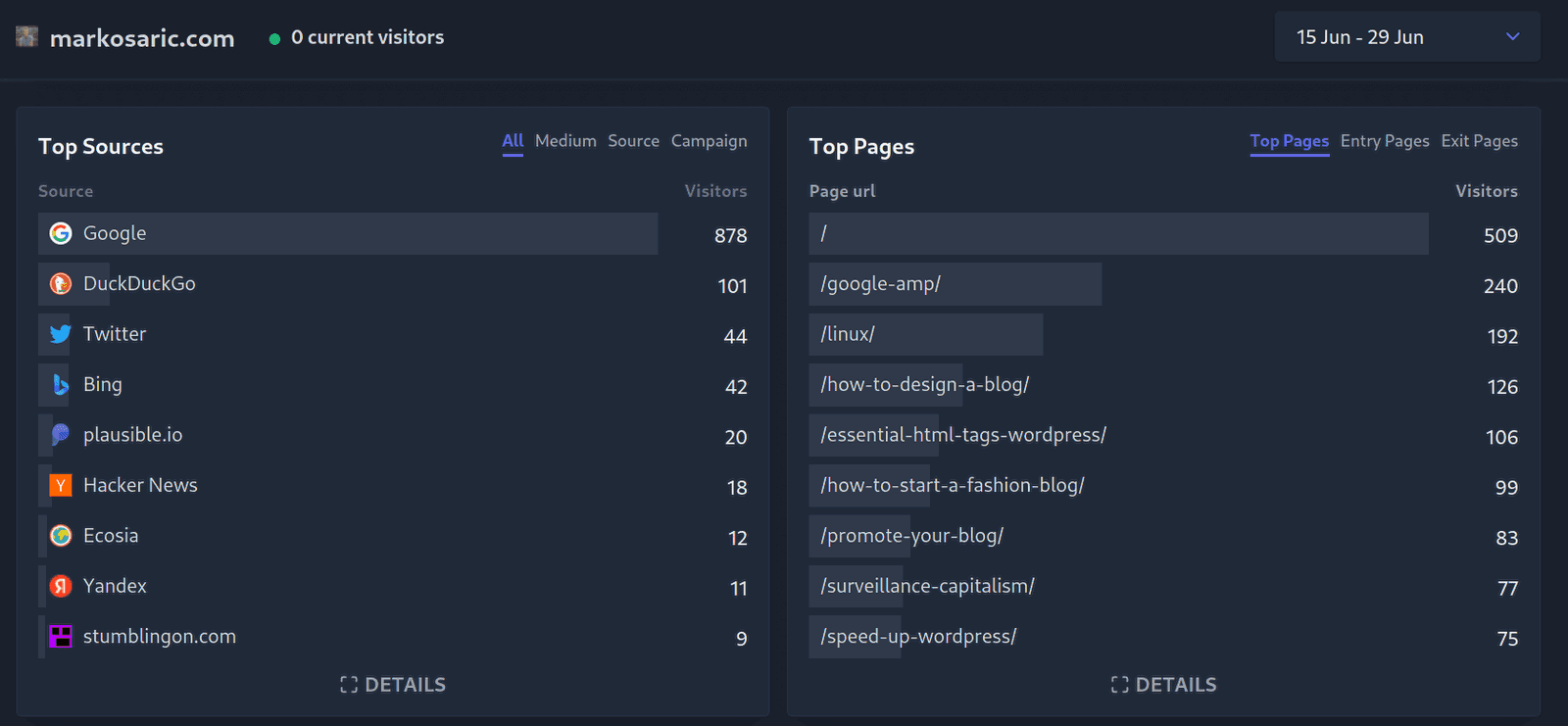The height and width of the screenshot is (726, 1568).
Task: Click the markosaric.com site favicon
Action: (27, 37)
